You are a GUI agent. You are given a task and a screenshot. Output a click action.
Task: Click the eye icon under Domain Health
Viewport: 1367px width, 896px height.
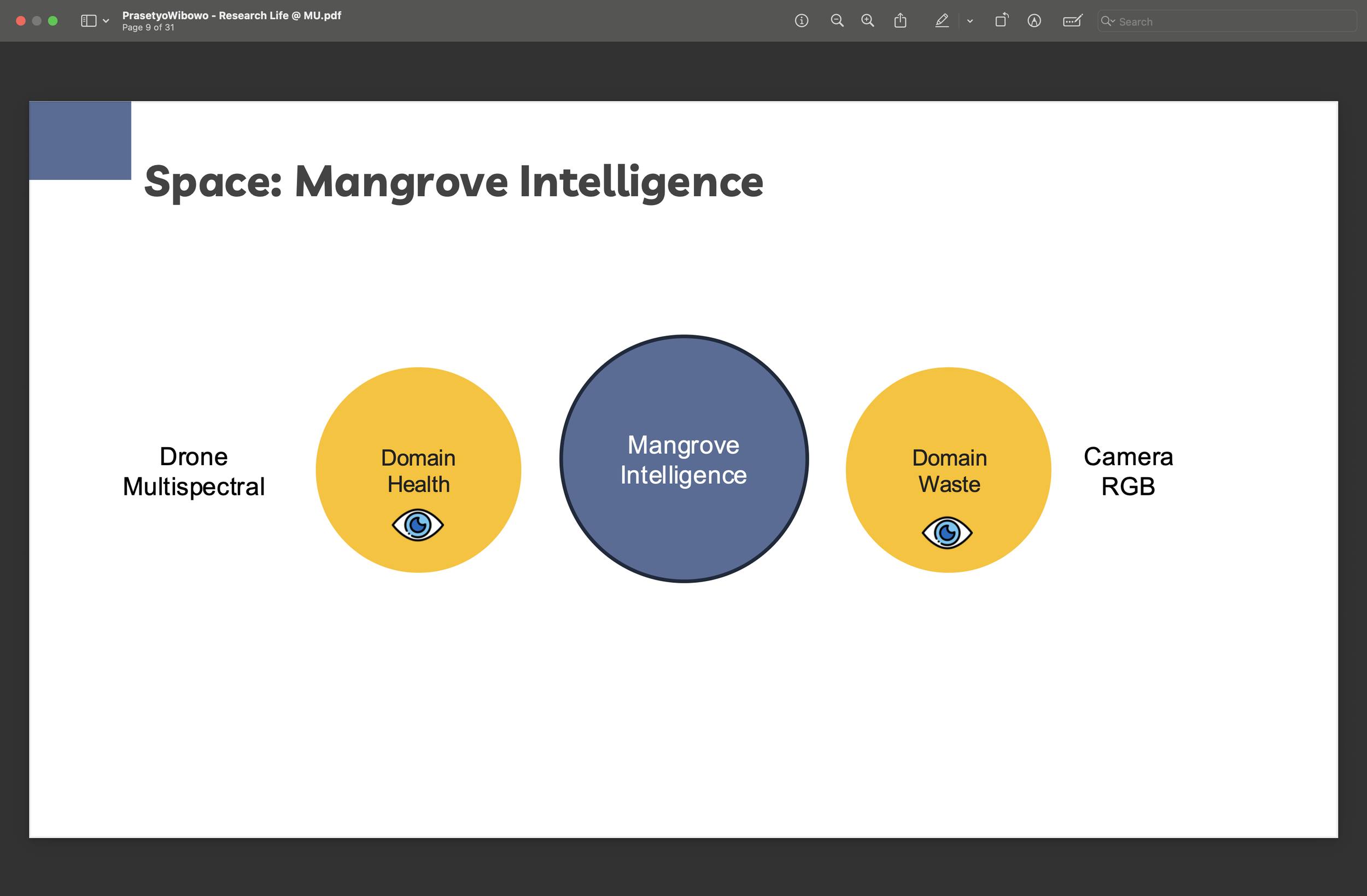pyautogui.click(x=418, y=524)
